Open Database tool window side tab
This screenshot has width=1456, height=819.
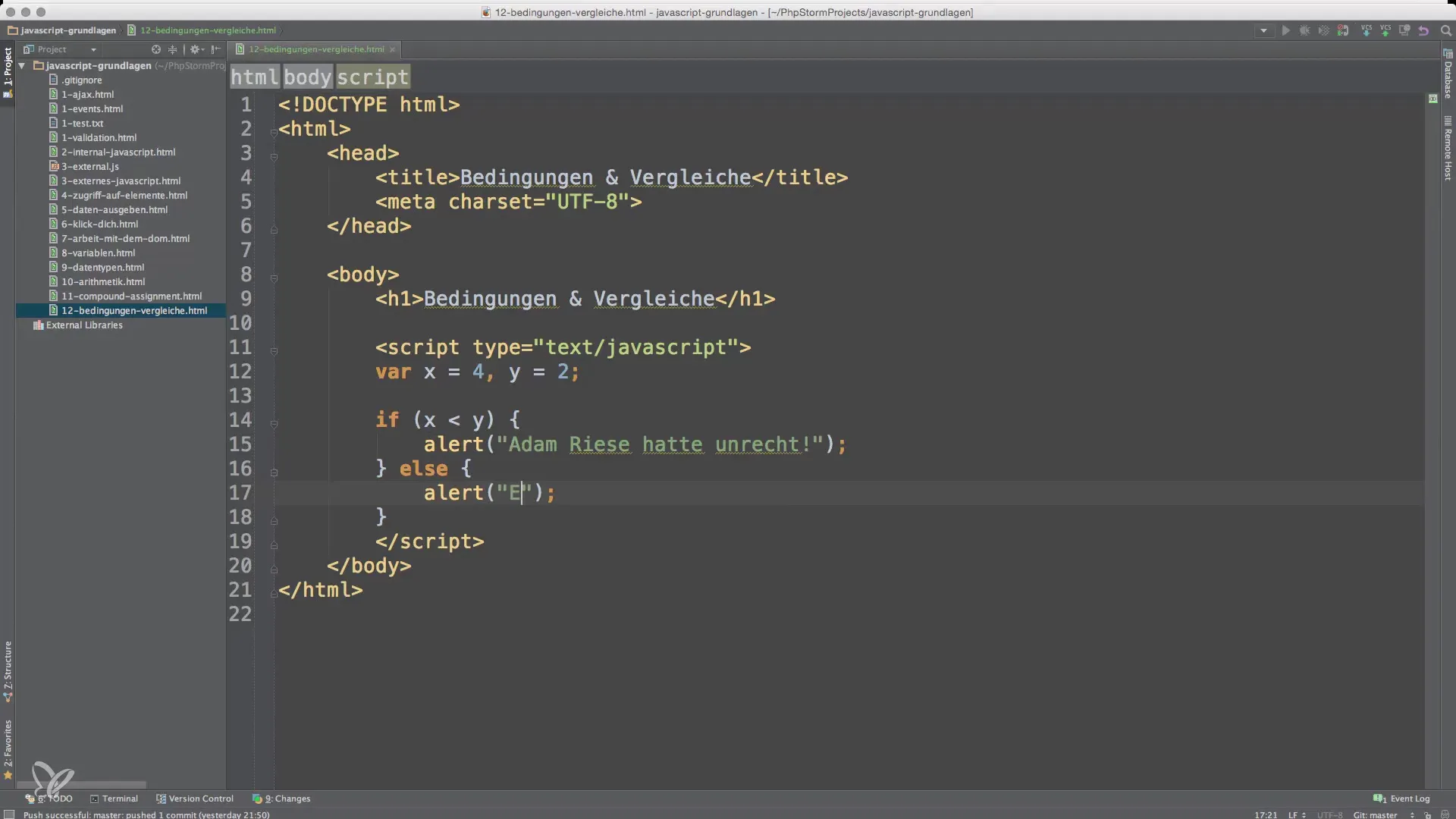pyautogui.click(x=1448, y=74)
